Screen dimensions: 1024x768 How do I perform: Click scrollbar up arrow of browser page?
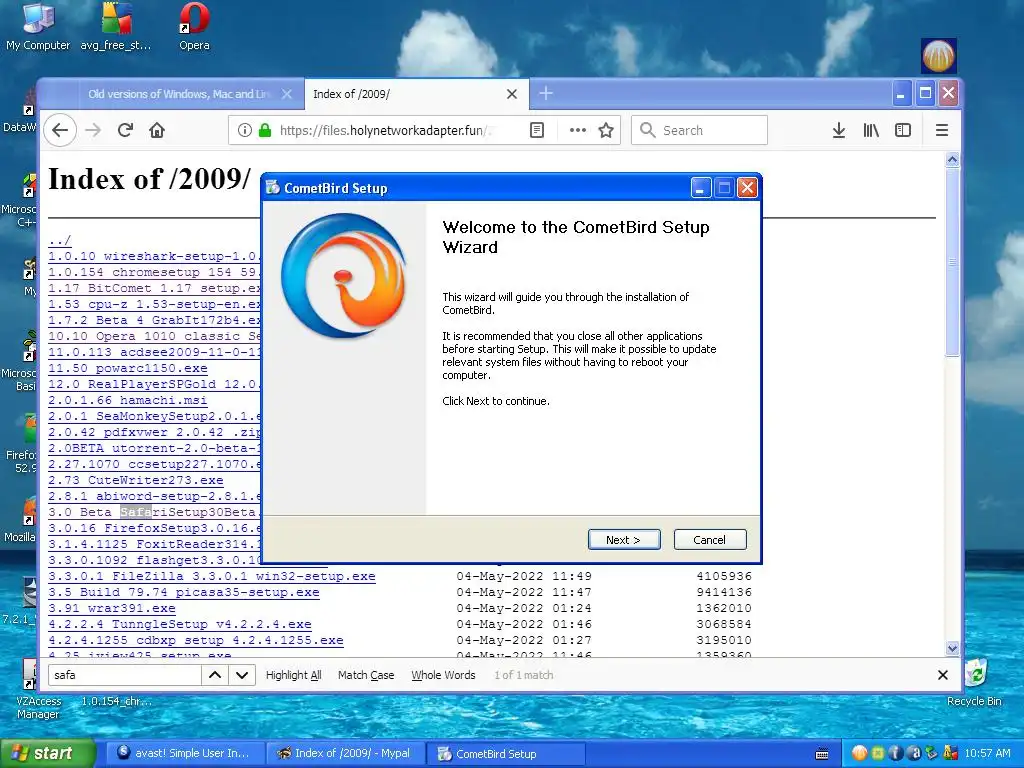(x=952, y=159)
